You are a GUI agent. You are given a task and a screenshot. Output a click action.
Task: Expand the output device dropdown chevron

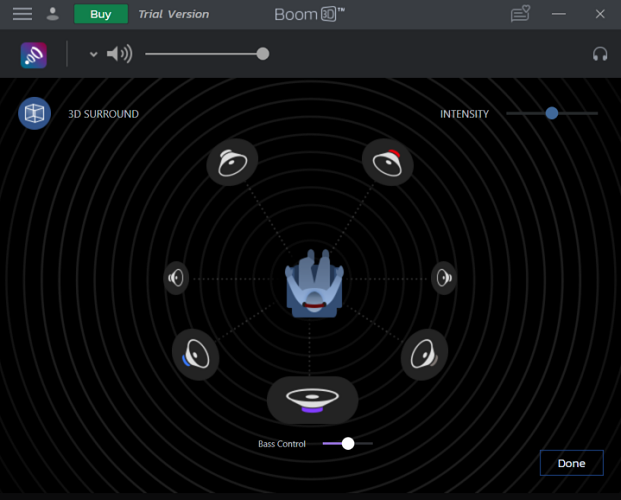tap(93, 54)
